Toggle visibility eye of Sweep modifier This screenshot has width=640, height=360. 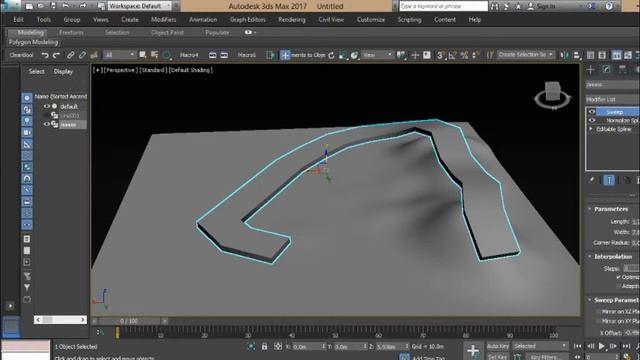[592, 112]
